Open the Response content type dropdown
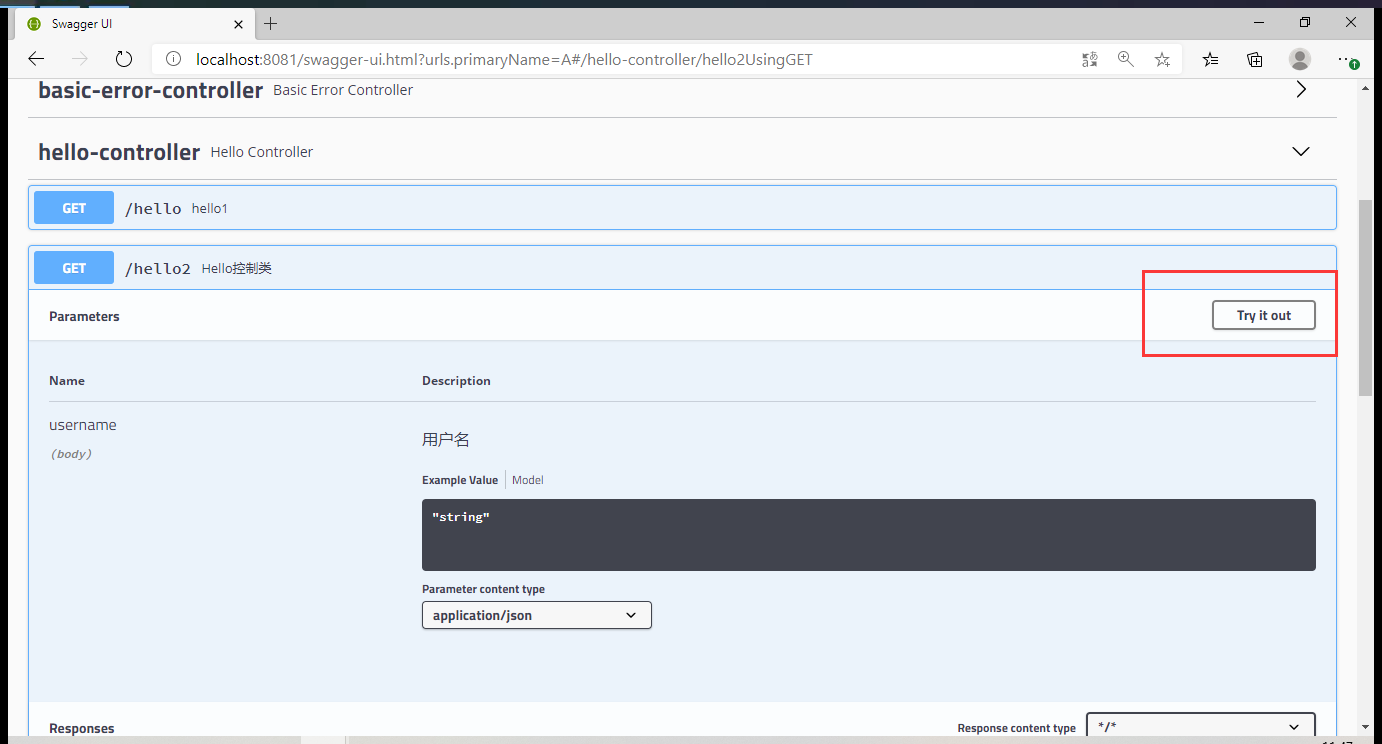The image size is (1382, 744). click(1201, 727)
